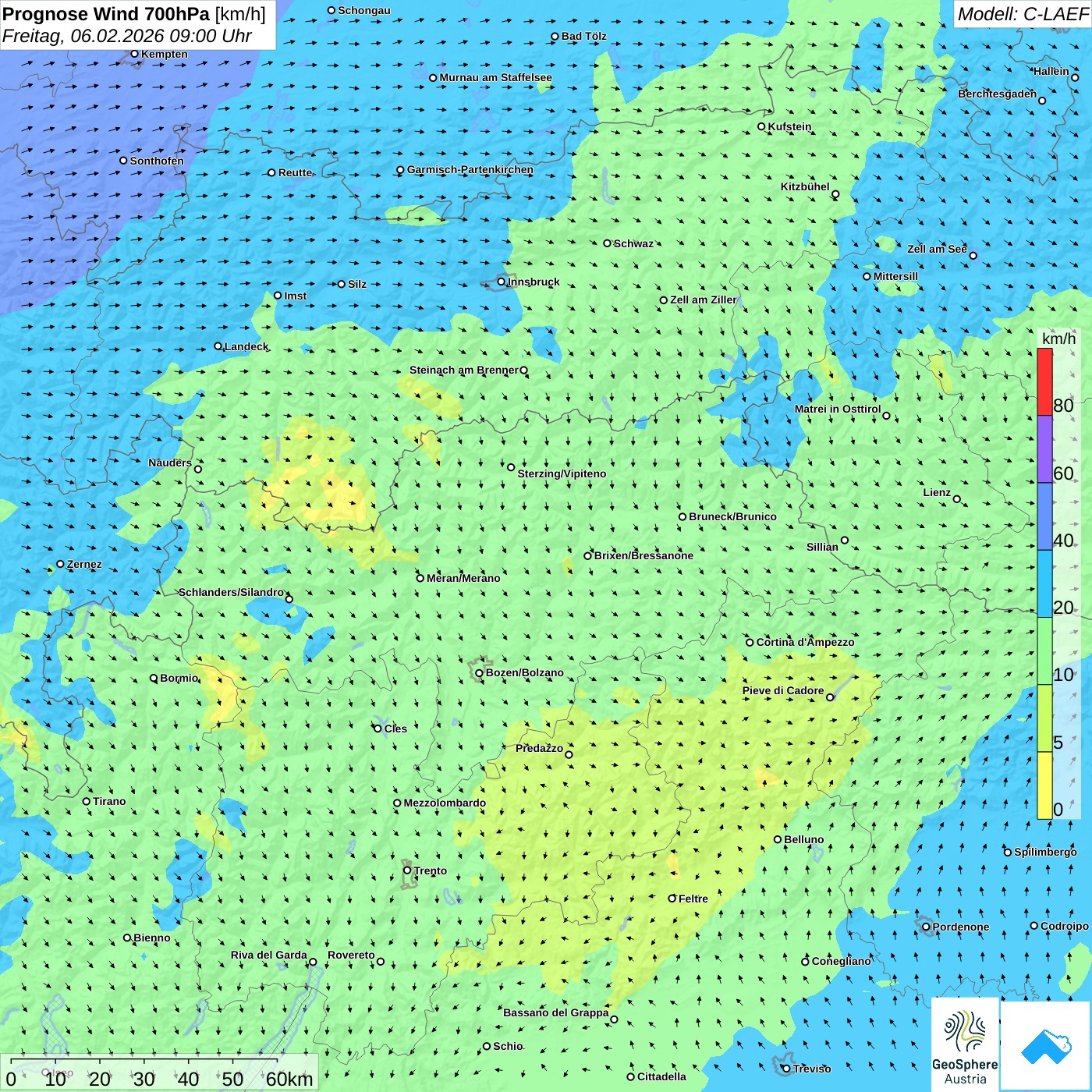
Task: Click the Modell: C-LAEF label
Action: pyautogui.click(x=1023, y=14)
